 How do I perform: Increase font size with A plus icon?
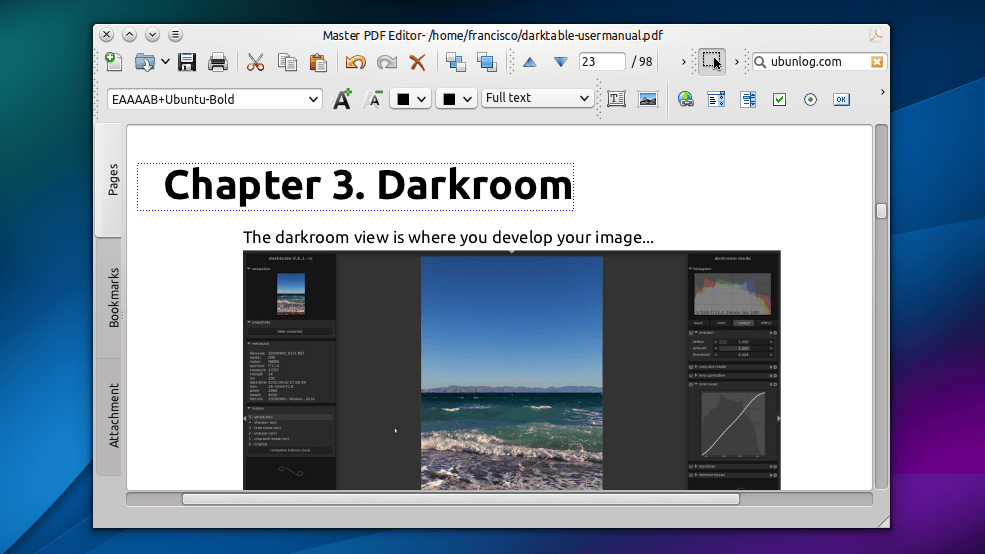(x=342, y=99)
